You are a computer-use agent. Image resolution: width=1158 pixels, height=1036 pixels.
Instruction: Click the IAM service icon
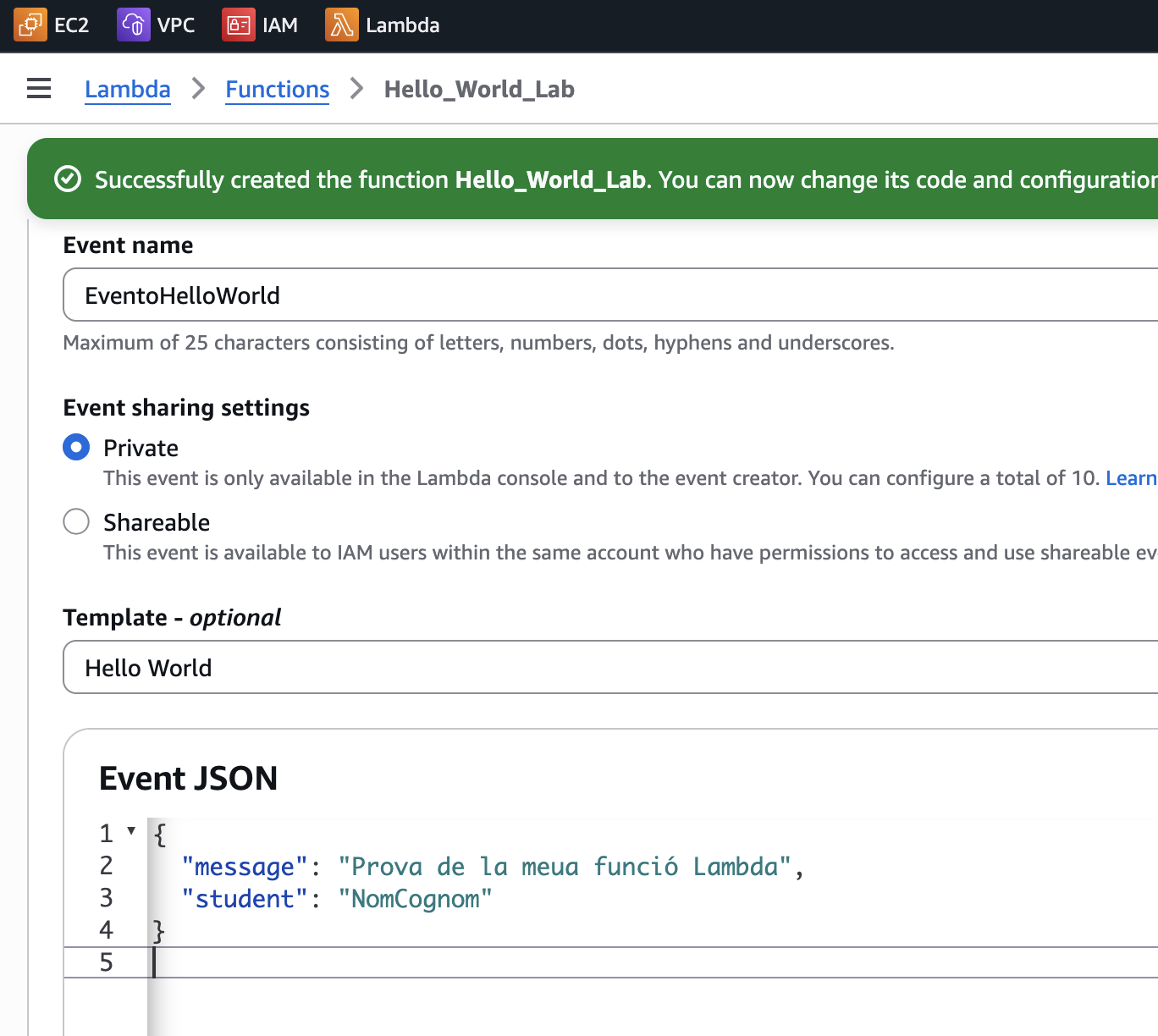[238, 25]
